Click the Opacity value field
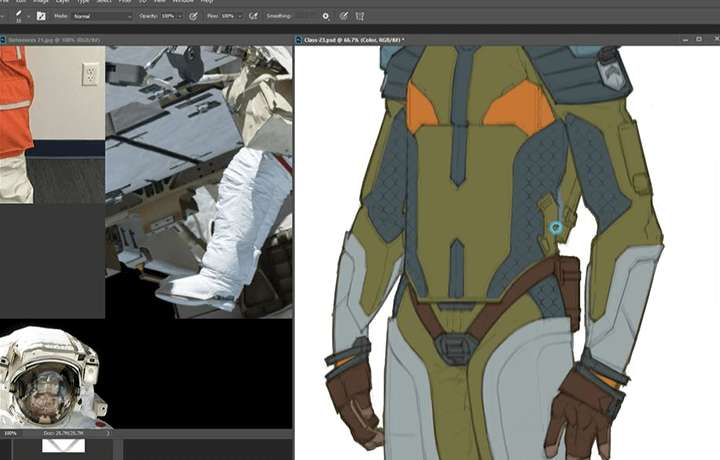 pos(168,16)
